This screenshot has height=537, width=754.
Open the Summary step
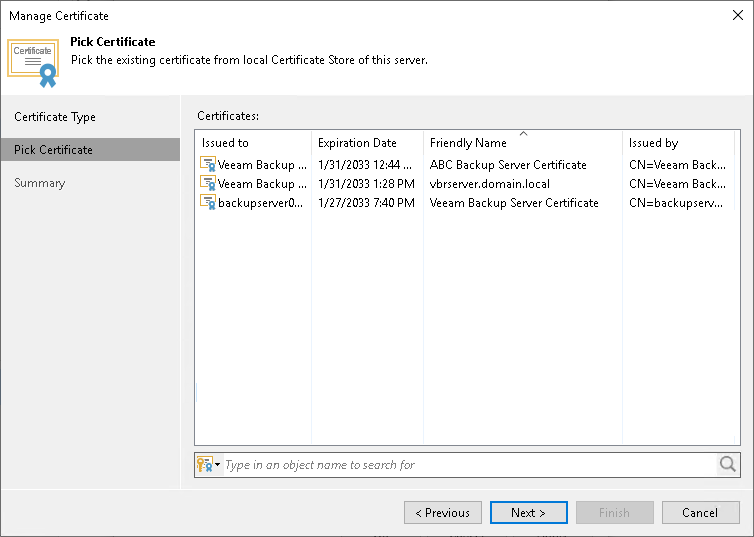coord(39,183)
